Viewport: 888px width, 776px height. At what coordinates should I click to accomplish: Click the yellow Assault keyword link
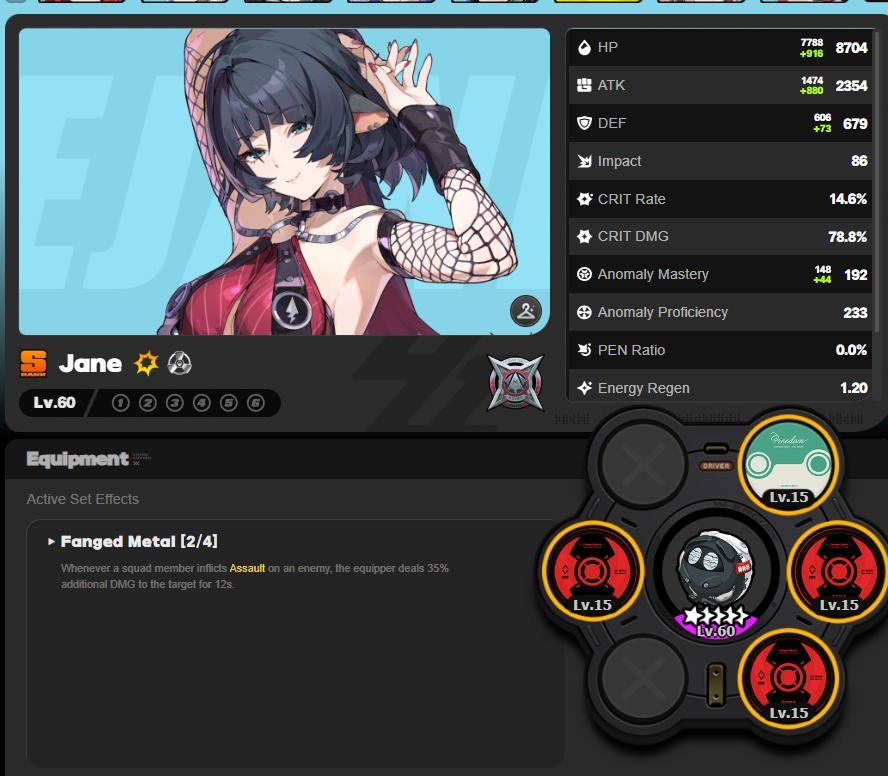[x=247, y=568]
